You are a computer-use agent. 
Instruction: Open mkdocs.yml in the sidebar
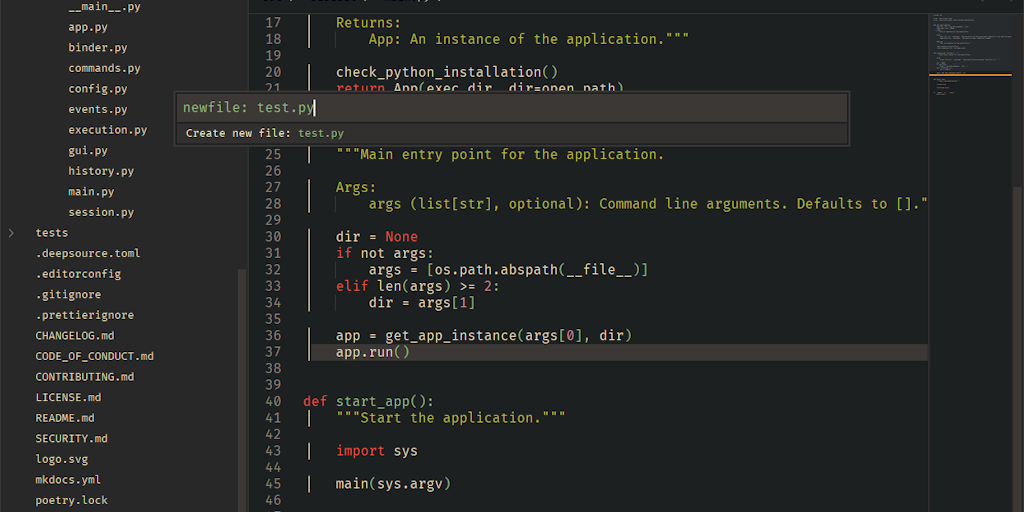(68, 480)
